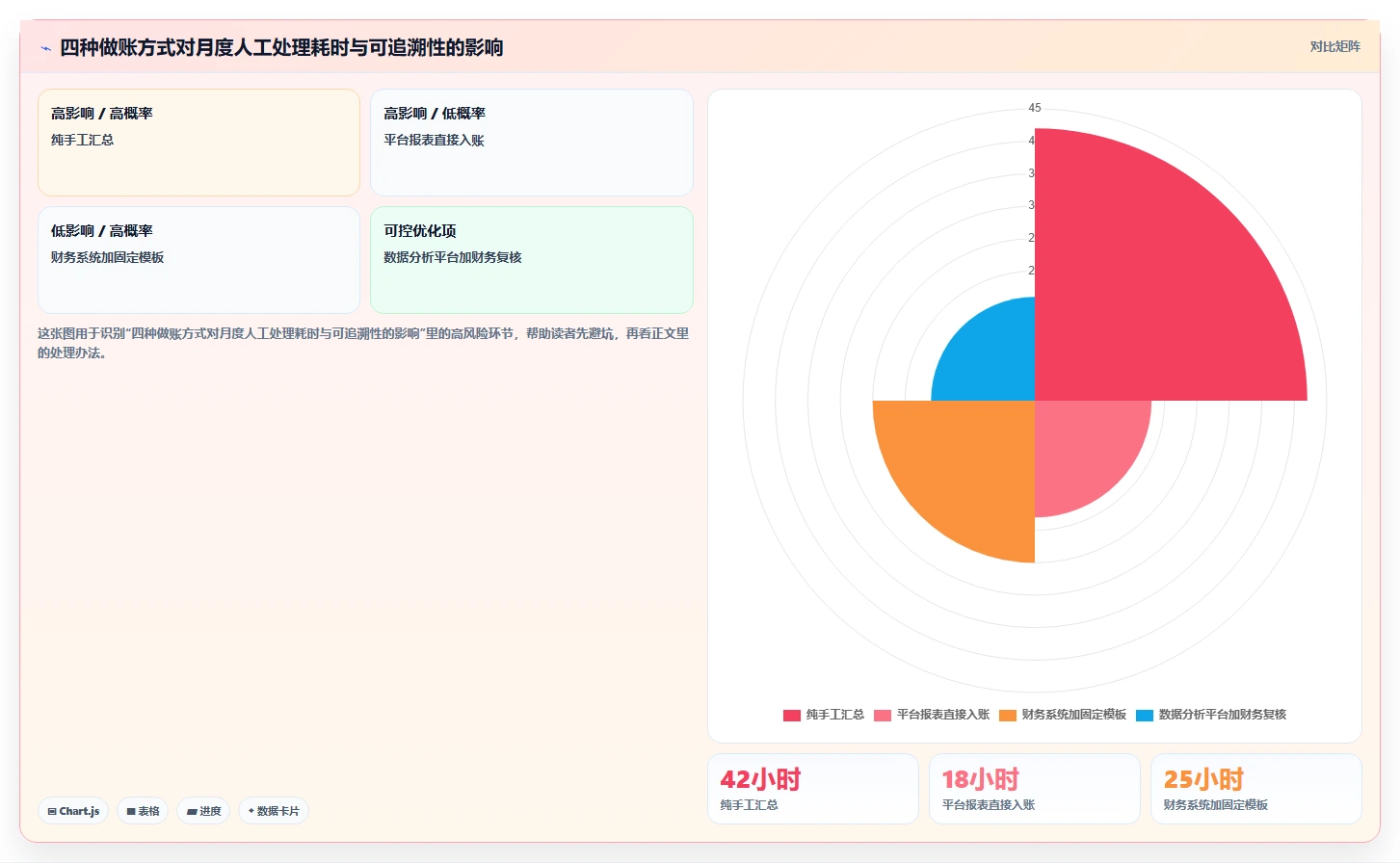This screenshot has width=1400, height=863.
Task: Click 财务系统加固定模板 text in matrix card
Action: coord(108,257)
